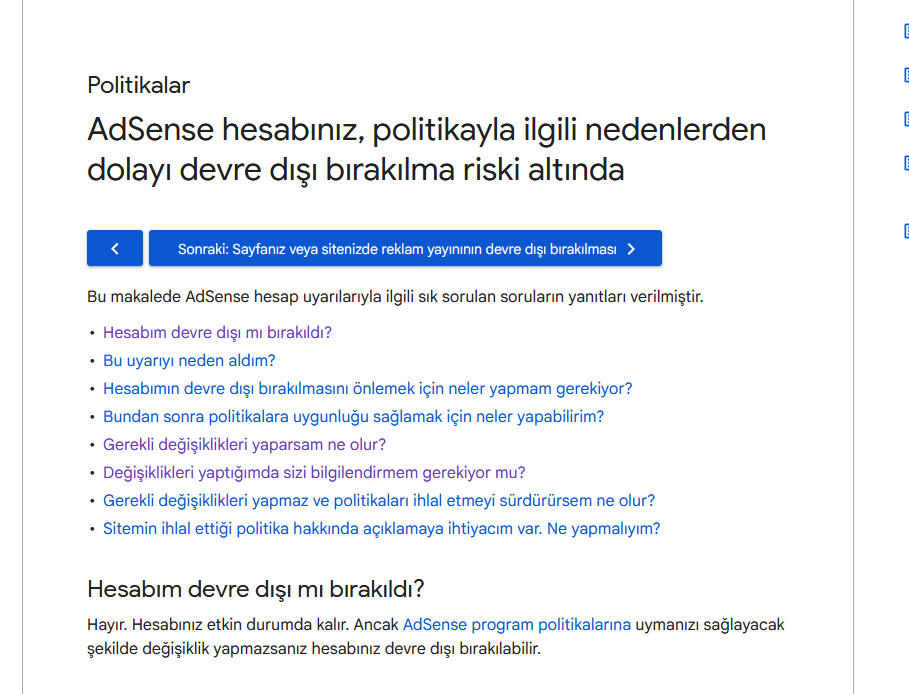Open third article icon in right sidebar
This screenshot has width=909, height=694.
[x=906, y=119]
